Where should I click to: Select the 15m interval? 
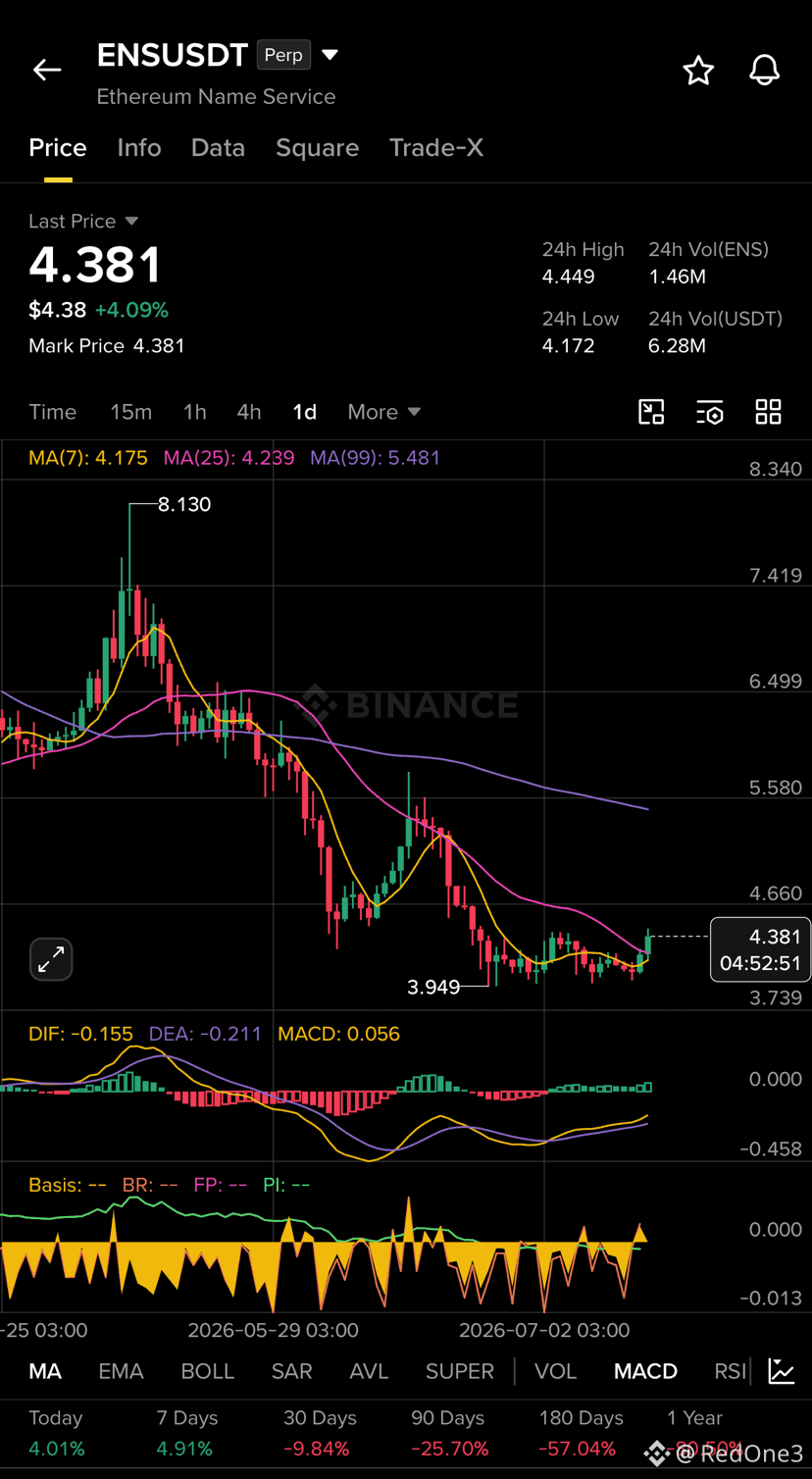pos(130,412)
